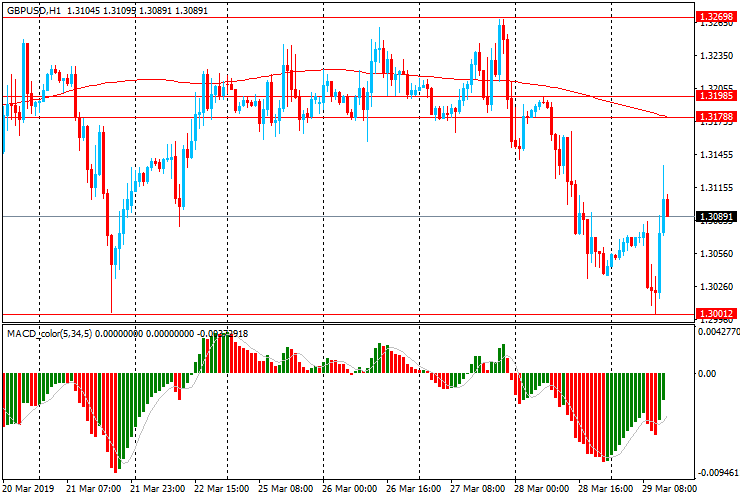Viewport: 740px width, 500px height.
Task: Click the 26 Mar 00:00 time label
Action: (x=350, y=488)
